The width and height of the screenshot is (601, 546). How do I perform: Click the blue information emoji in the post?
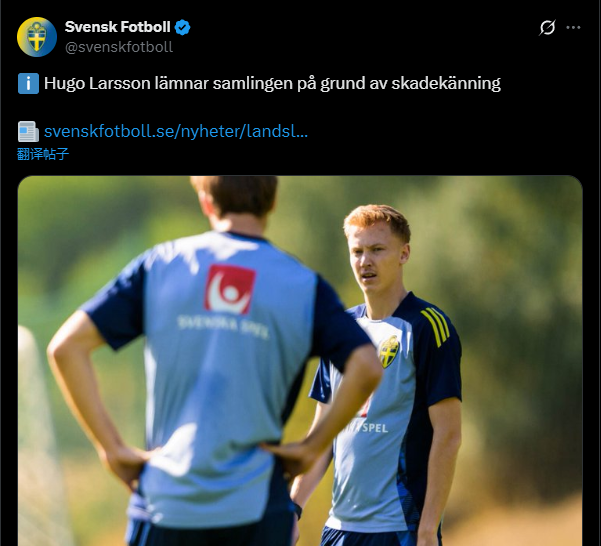coord(28,84)
